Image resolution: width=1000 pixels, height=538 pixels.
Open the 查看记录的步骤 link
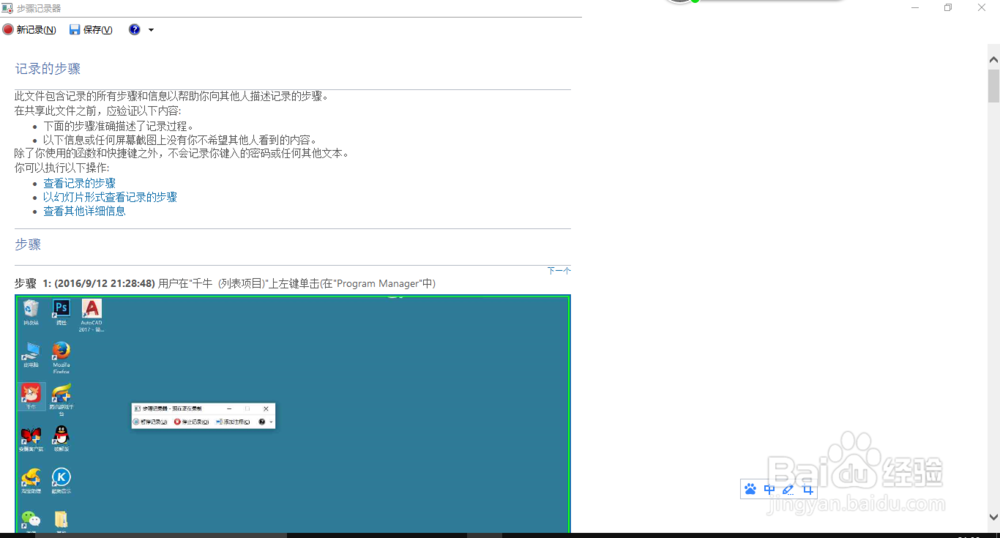[x=79, y=183]
